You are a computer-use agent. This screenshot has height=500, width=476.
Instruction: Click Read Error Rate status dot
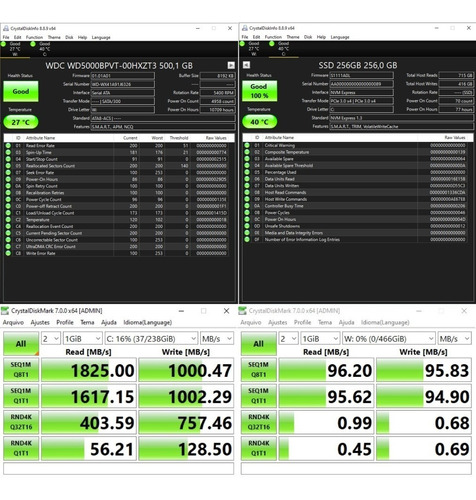(x=8, y=146)
